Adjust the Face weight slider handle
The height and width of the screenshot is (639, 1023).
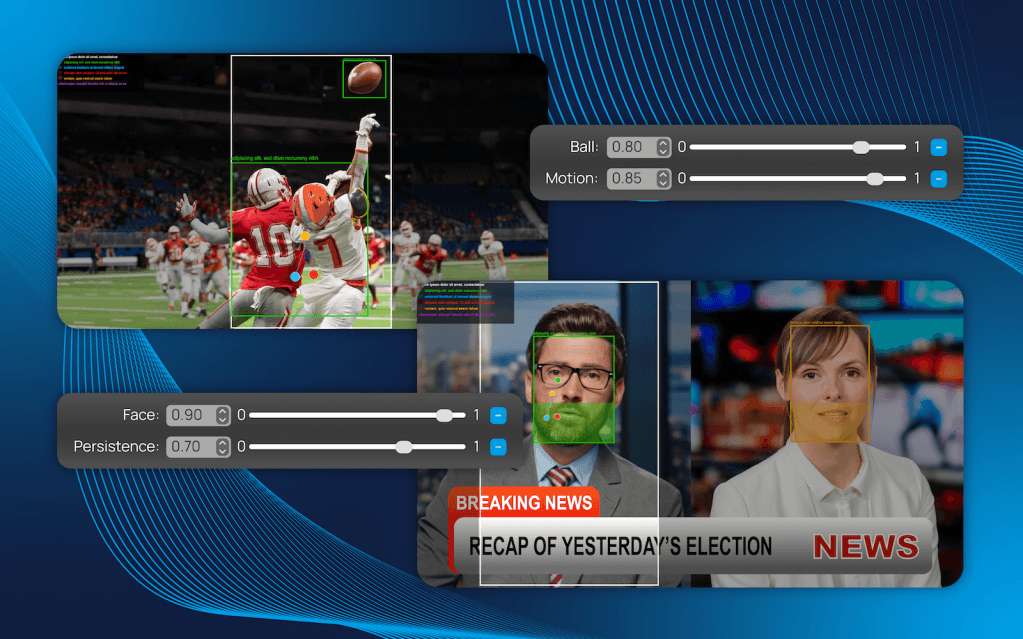pos(444,415)
